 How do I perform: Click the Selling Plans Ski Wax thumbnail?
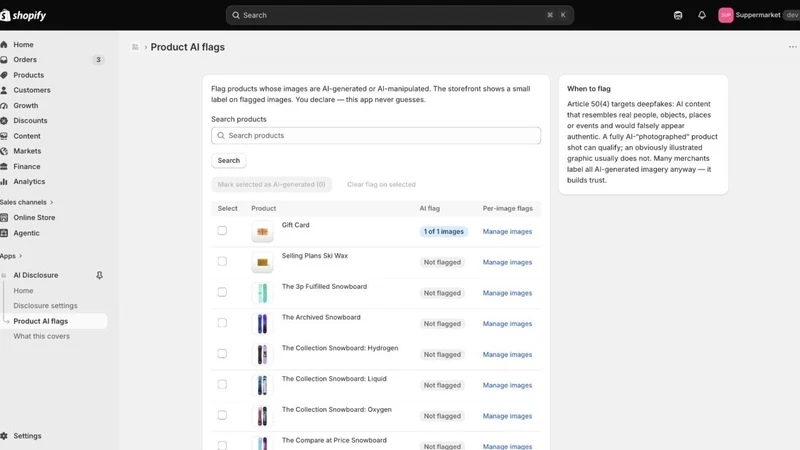point(262,262)
